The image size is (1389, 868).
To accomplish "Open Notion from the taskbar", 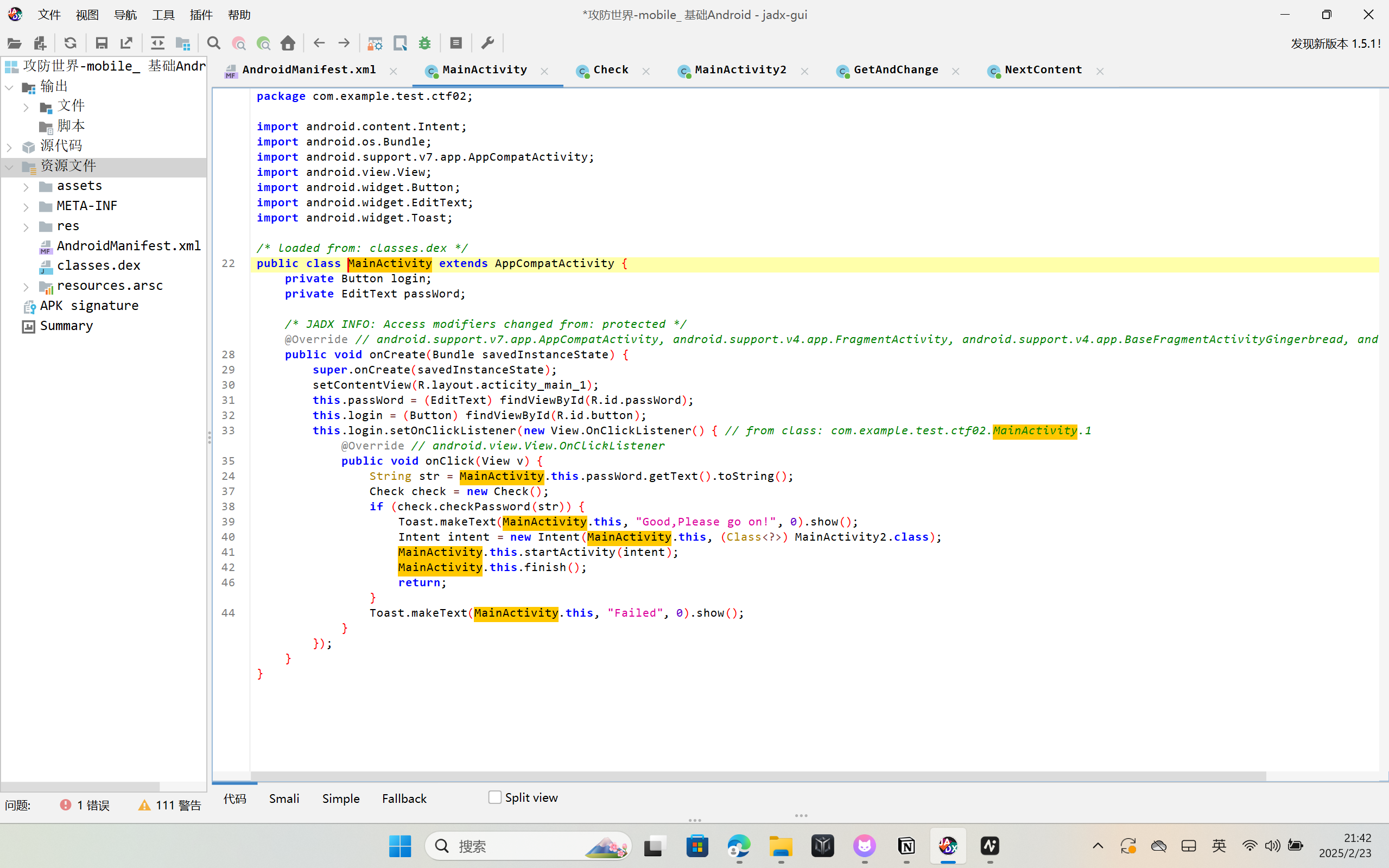I will (906, 846).
